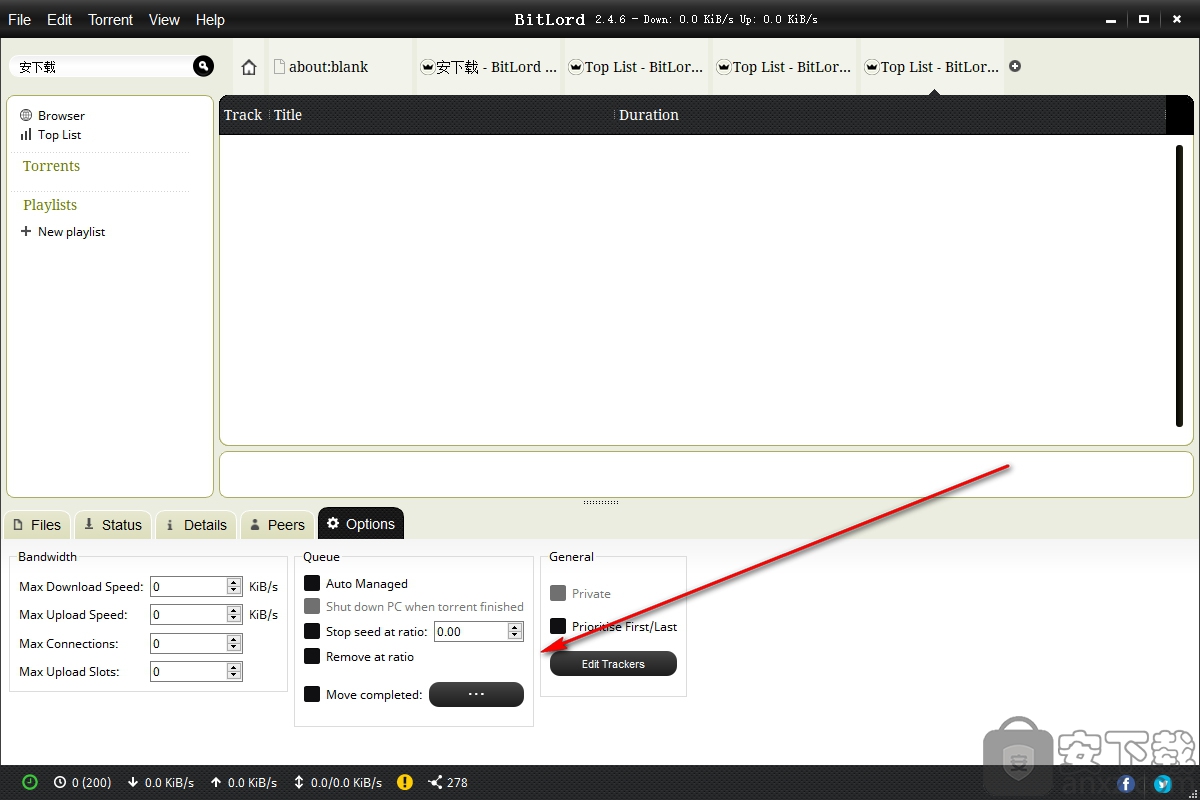Click the plus icon for New playlist
The image size is (1200, 800).
tap(26, 231)
